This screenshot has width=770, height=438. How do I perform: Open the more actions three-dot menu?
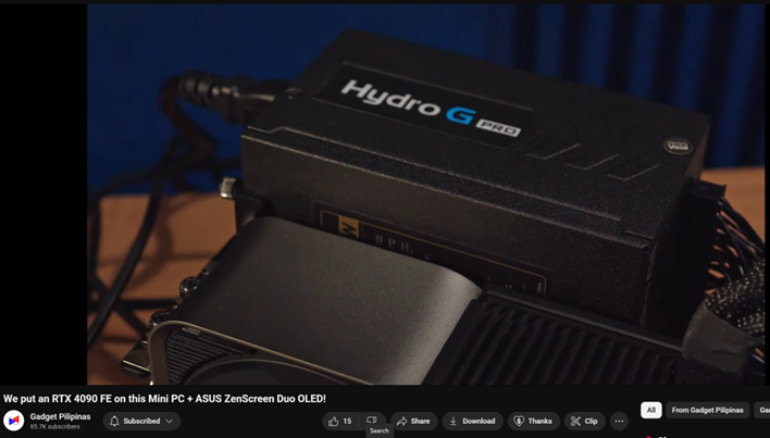coord(619,421)
